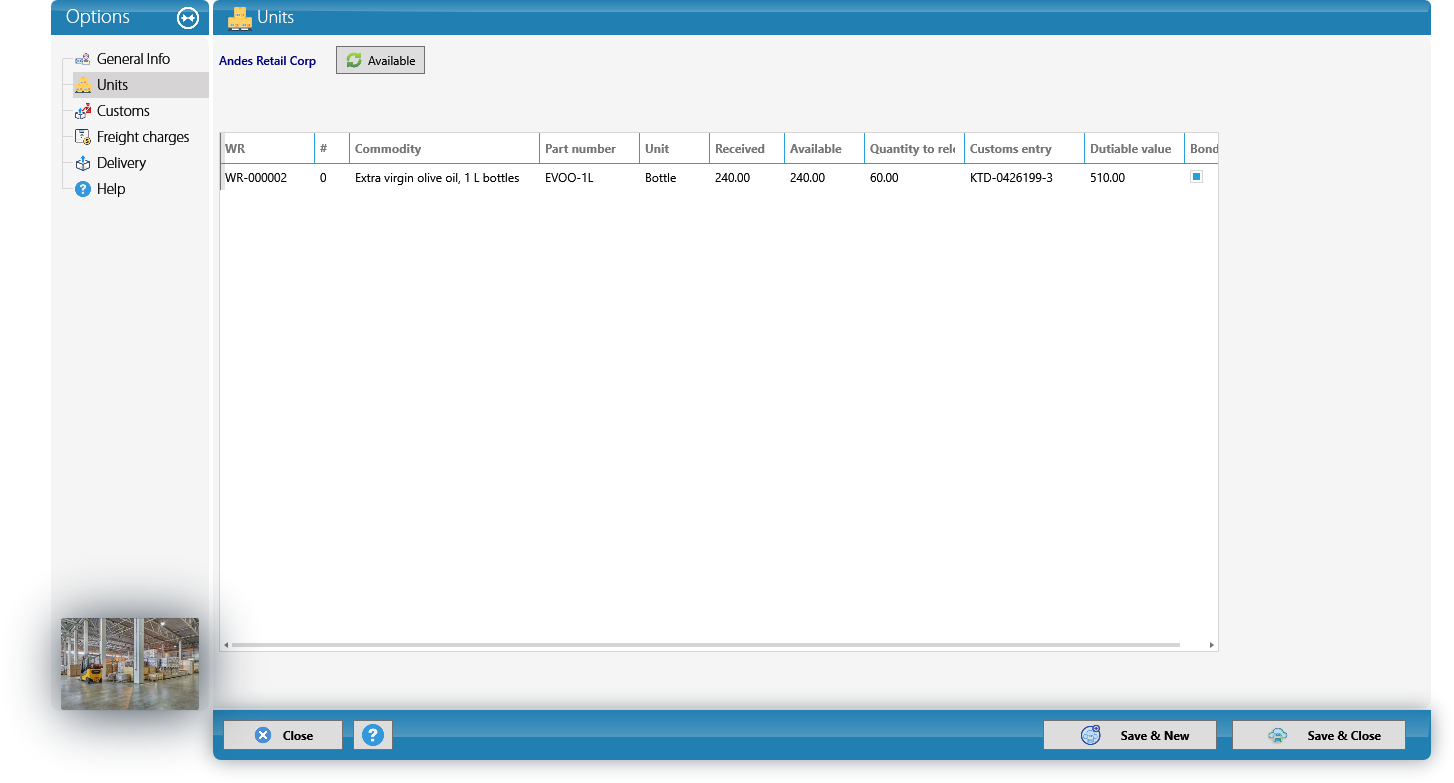The width and height of the screenshot is (1454, 783).
Task: Click the Customs entry column header
Action: pyautogui.click(x=1024, y=148)
